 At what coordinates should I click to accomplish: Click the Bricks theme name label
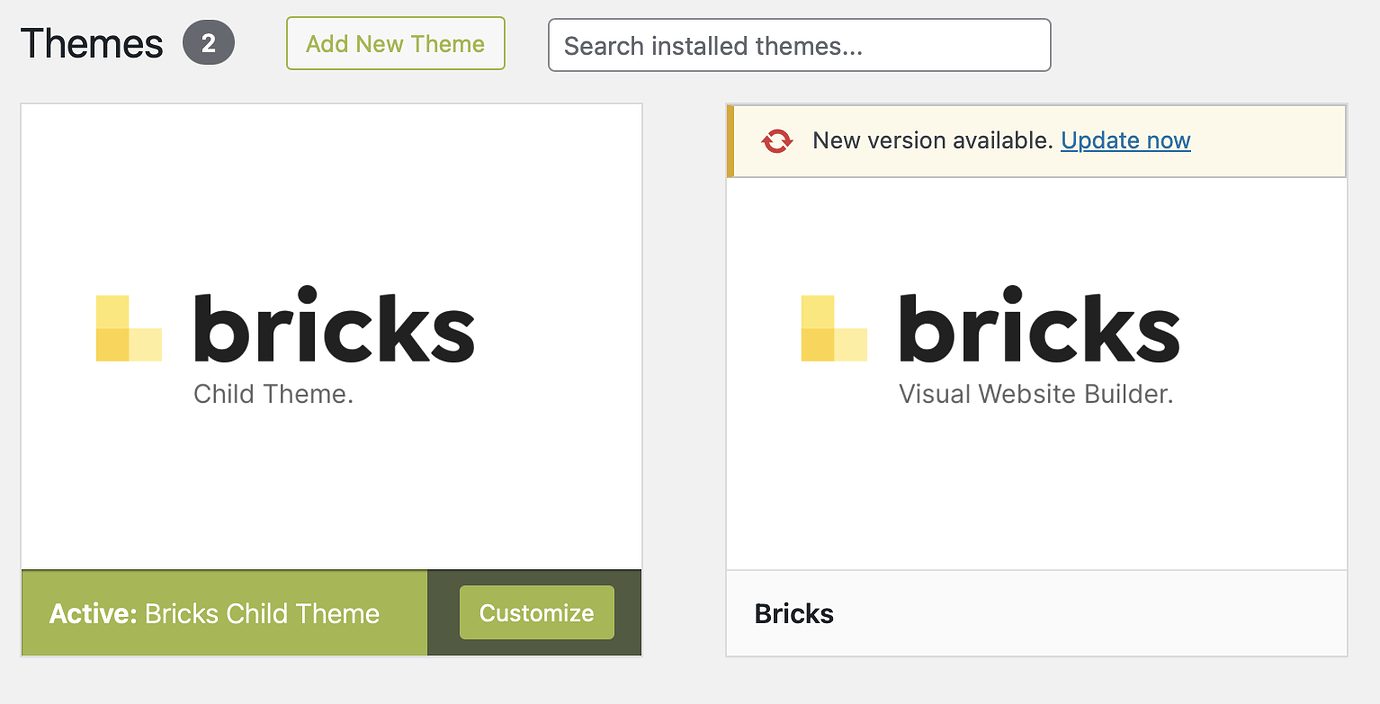pos(794,613)
